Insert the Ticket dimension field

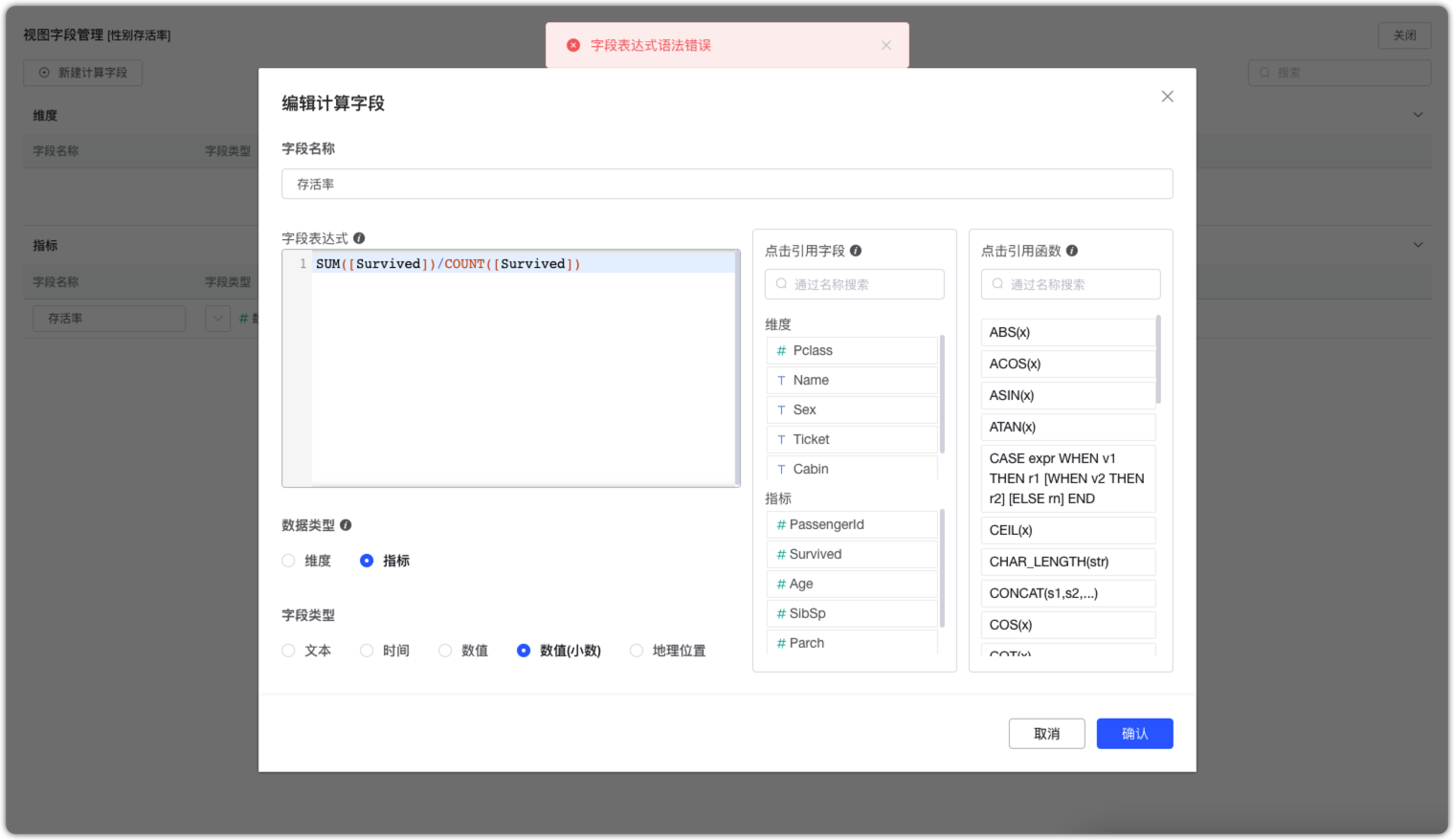tap(852, 439)
